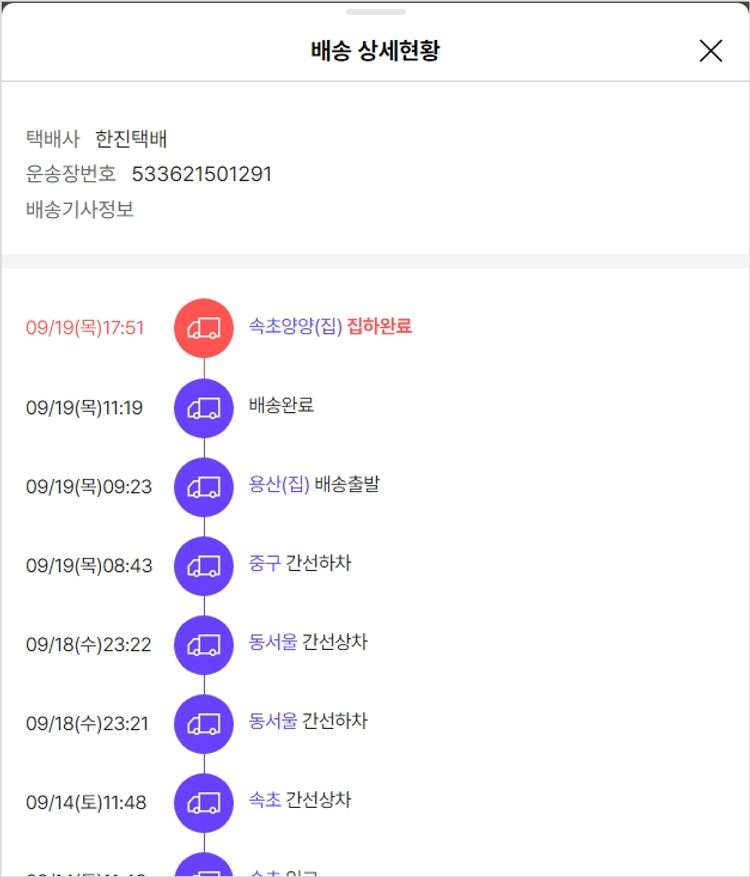Click the truck icon for 동서울 간선하차

[204, 724]
